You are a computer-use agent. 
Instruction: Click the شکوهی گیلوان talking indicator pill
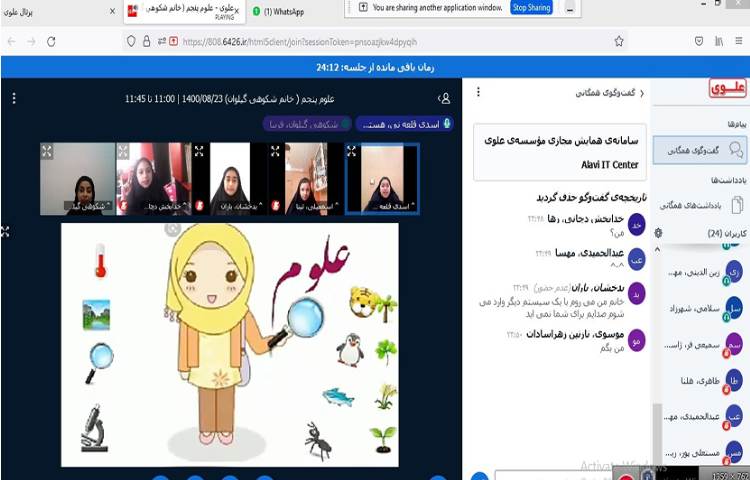307,124
